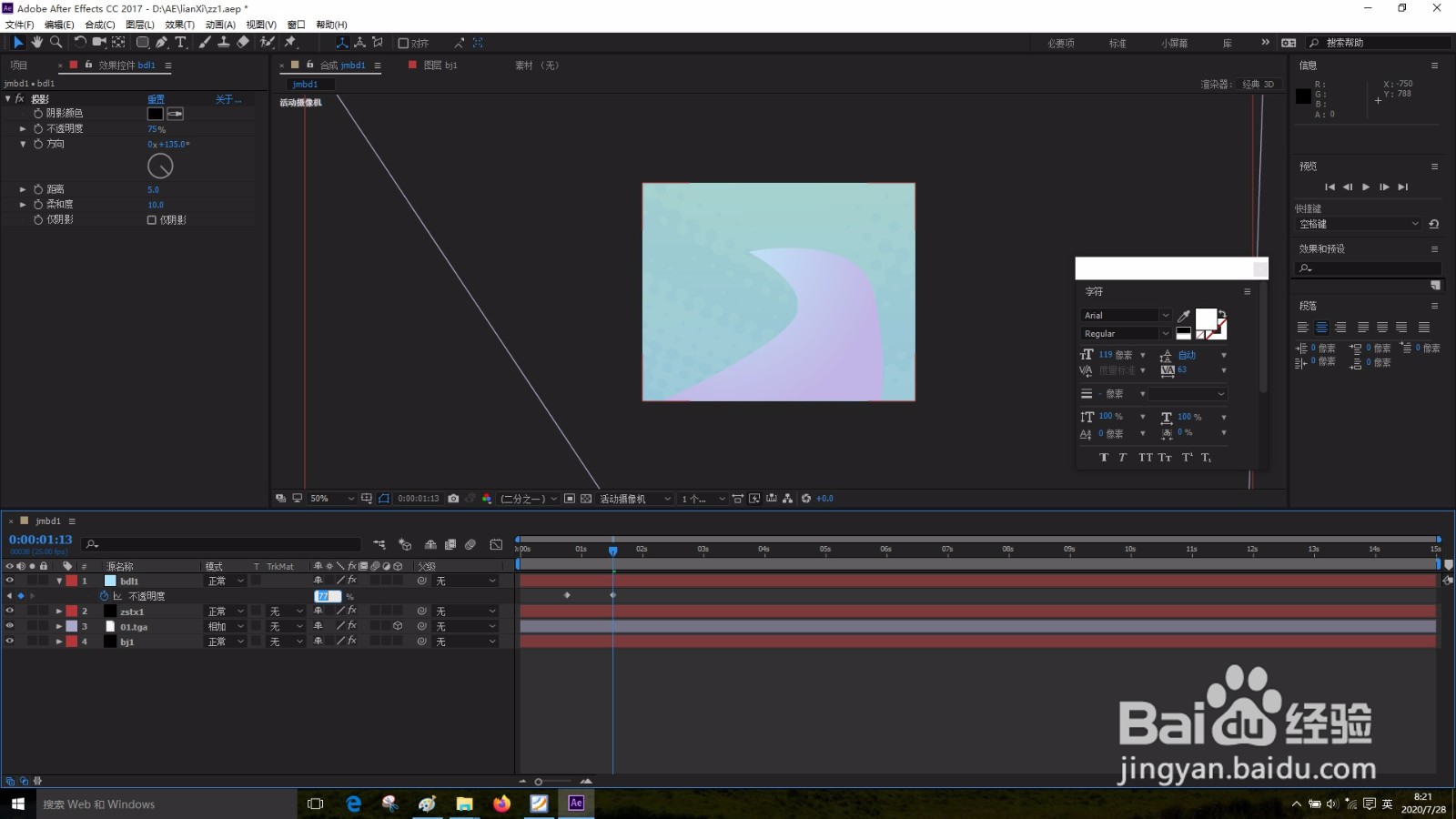This screenshot has width=1456, height=819.
Task: Click the snapshot camera icon in viewer
Action: pos(453,499)
